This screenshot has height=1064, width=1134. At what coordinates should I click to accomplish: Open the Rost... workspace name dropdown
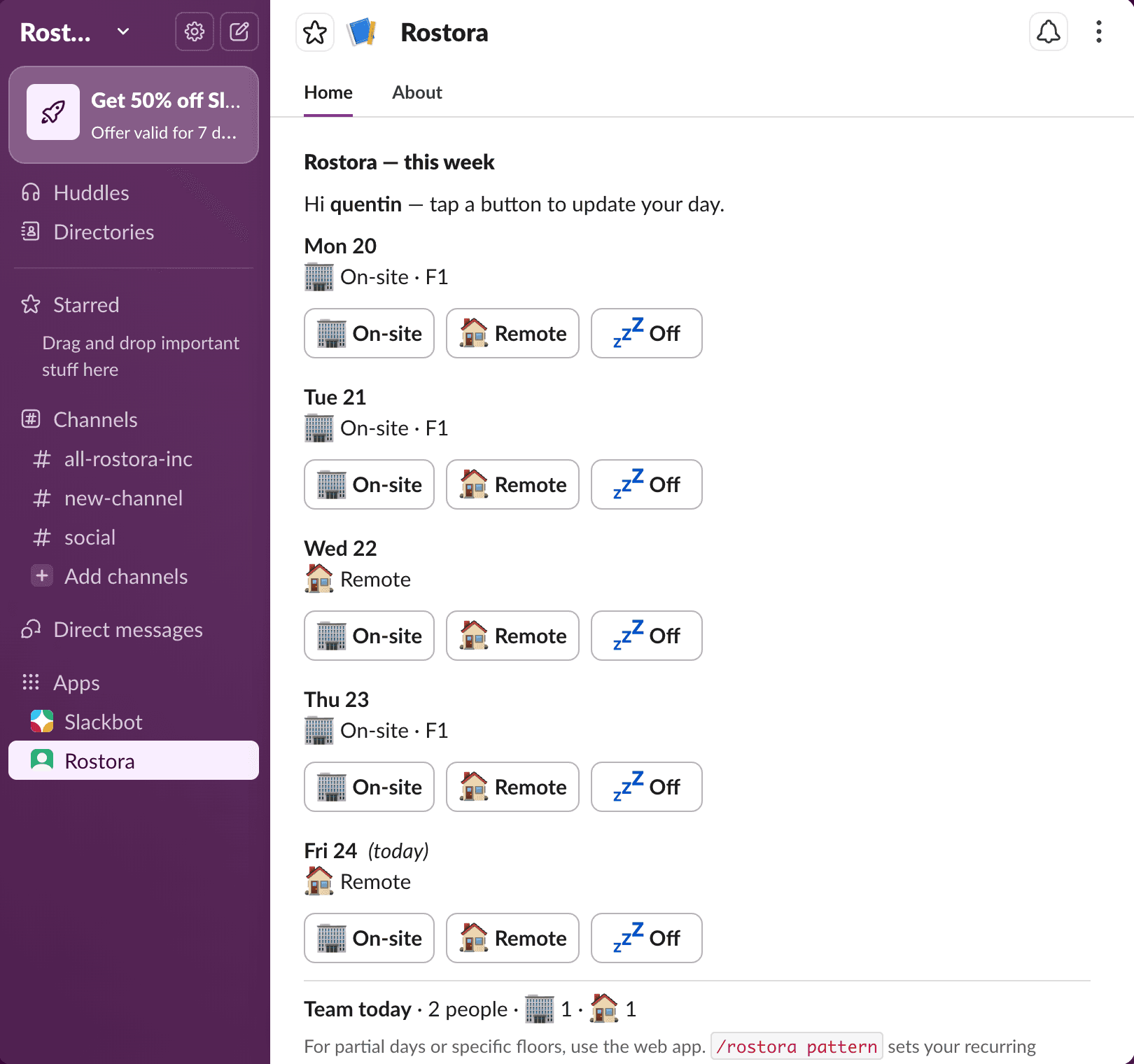pos(75,32)
